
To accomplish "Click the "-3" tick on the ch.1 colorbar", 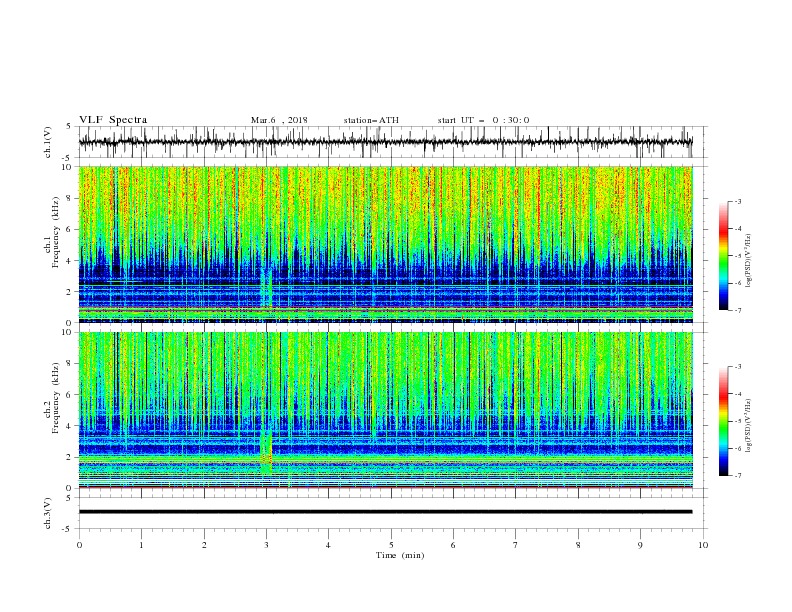I will (x=738, y=201).
